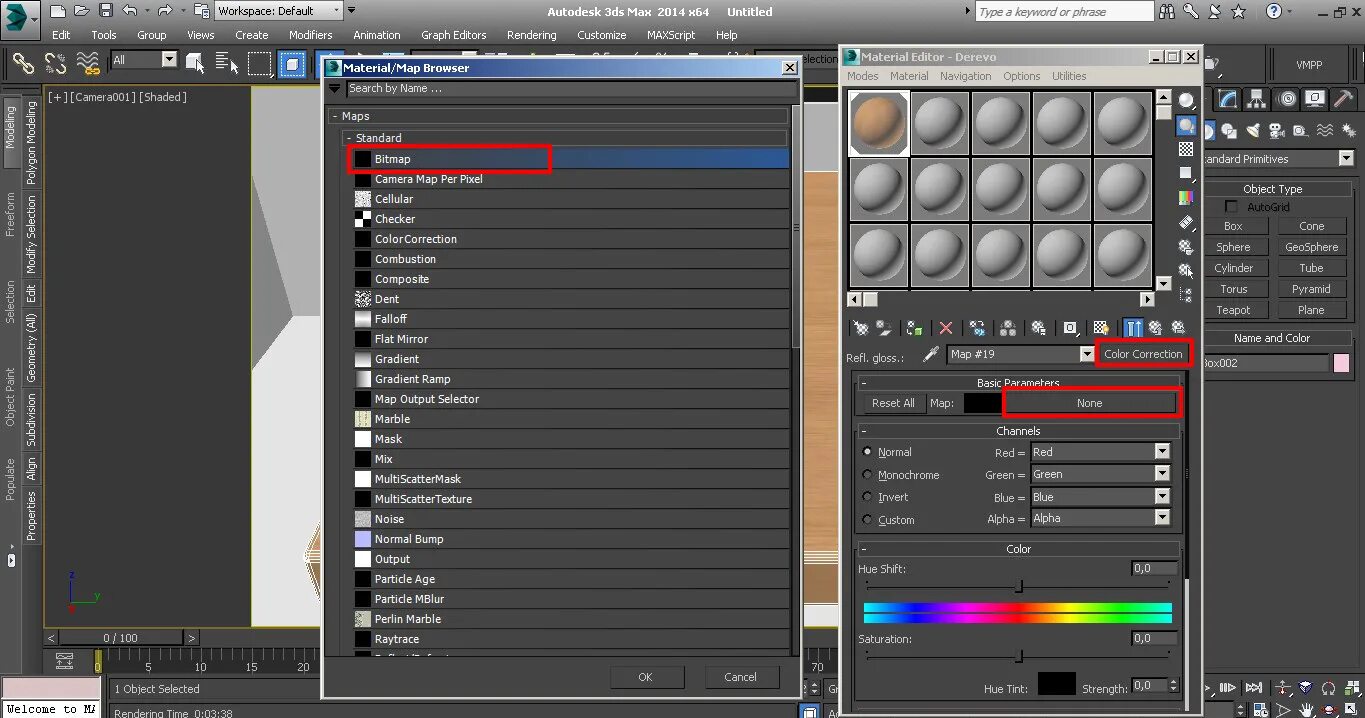Open Standard Primitives dropdown

pyautogui.click(x=1346, y=159)
